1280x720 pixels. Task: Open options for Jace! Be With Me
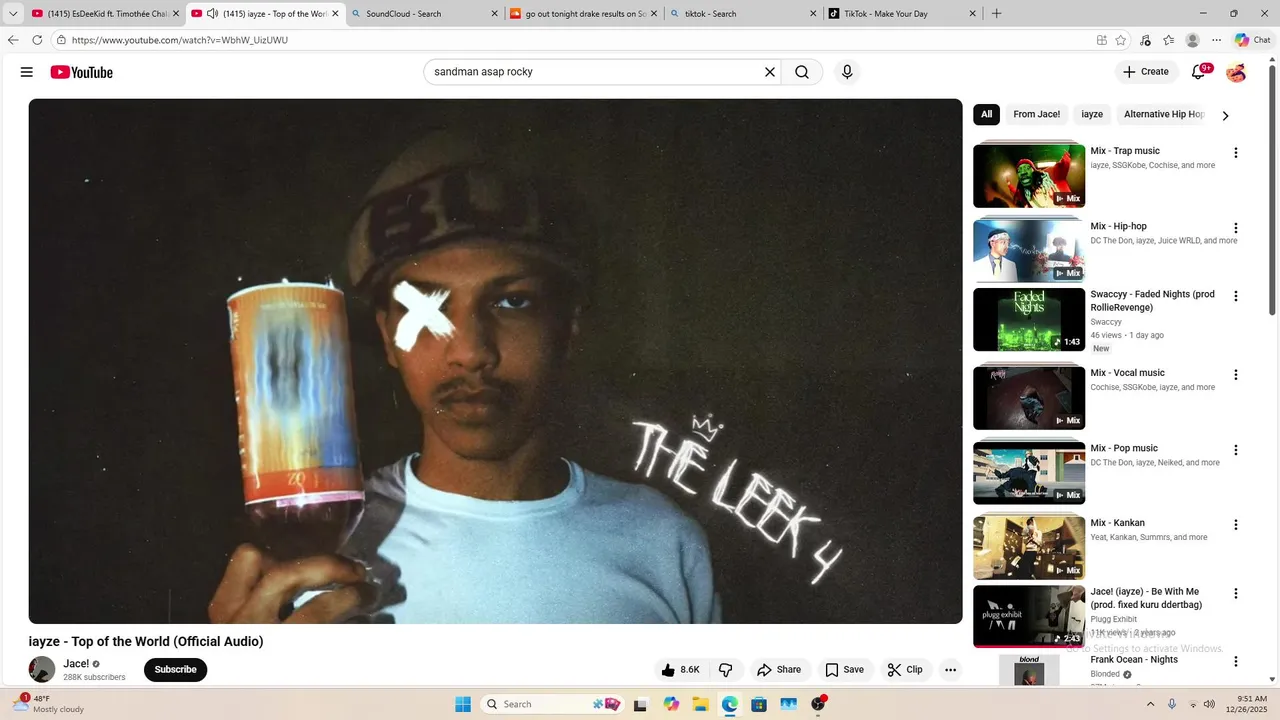click(1236, 593)
